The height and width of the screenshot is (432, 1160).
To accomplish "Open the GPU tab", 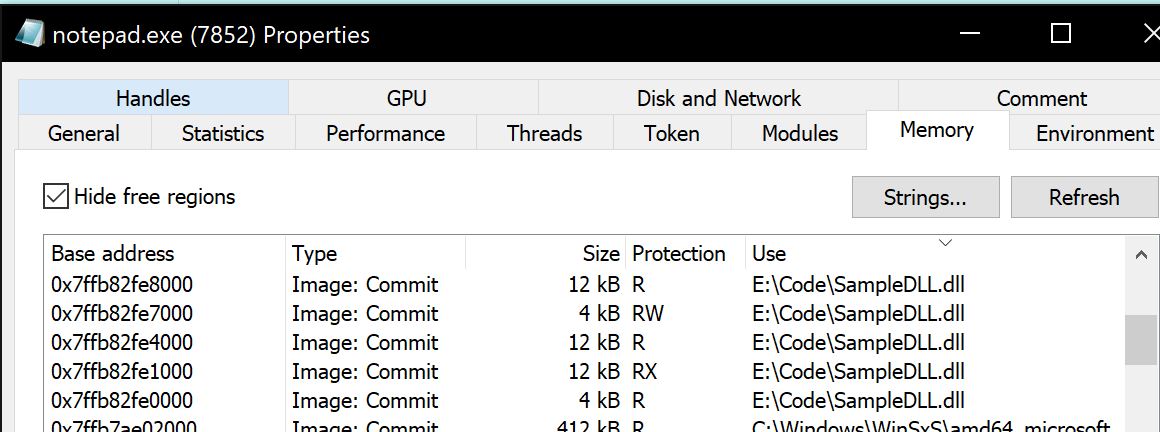I will pyautogui.click(x=406, y=98).
